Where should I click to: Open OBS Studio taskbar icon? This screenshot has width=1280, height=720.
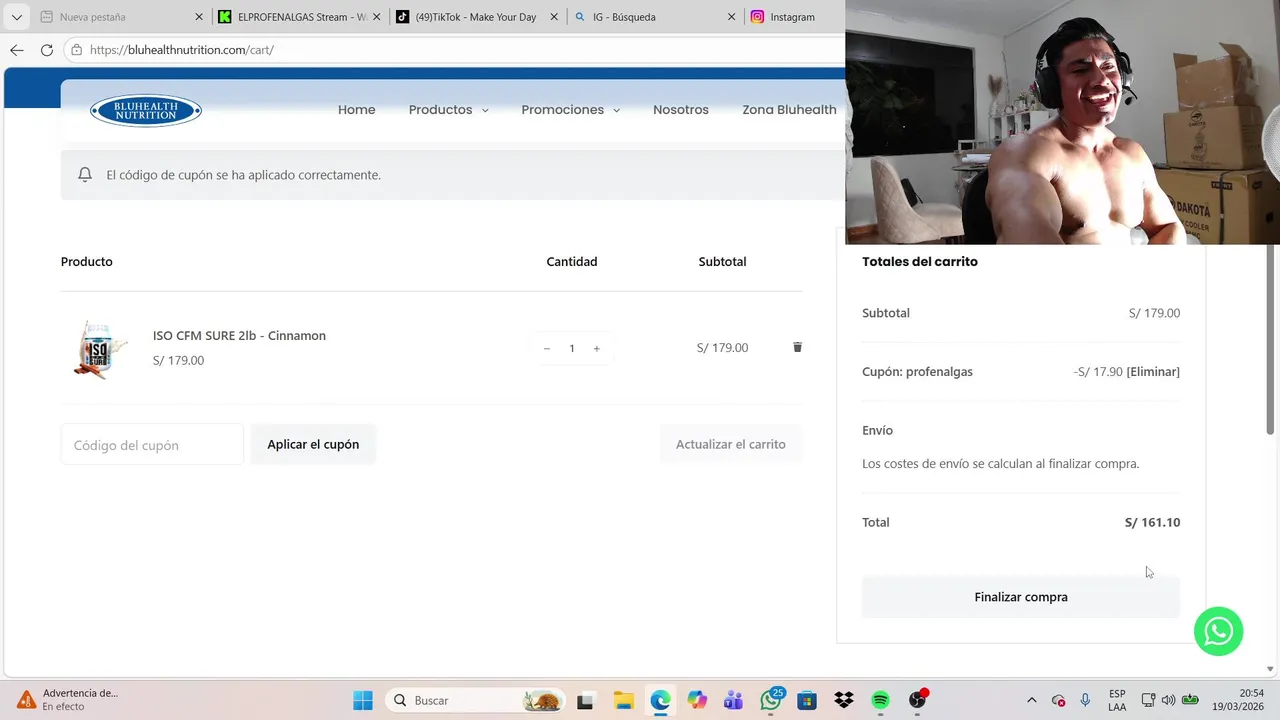(918, 700)
